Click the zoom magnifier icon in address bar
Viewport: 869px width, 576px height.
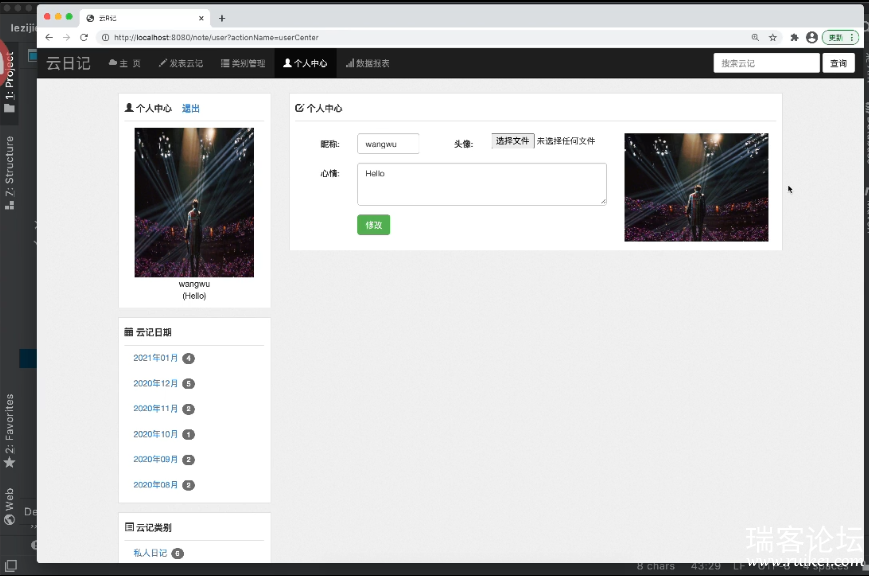tap(755, 37)
